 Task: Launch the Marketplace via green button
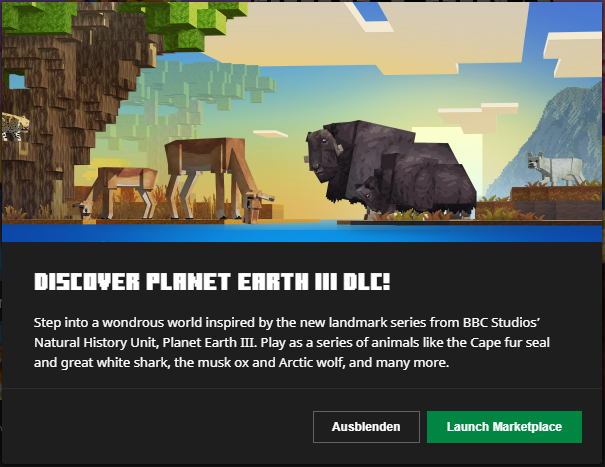[x=504, y=427]
